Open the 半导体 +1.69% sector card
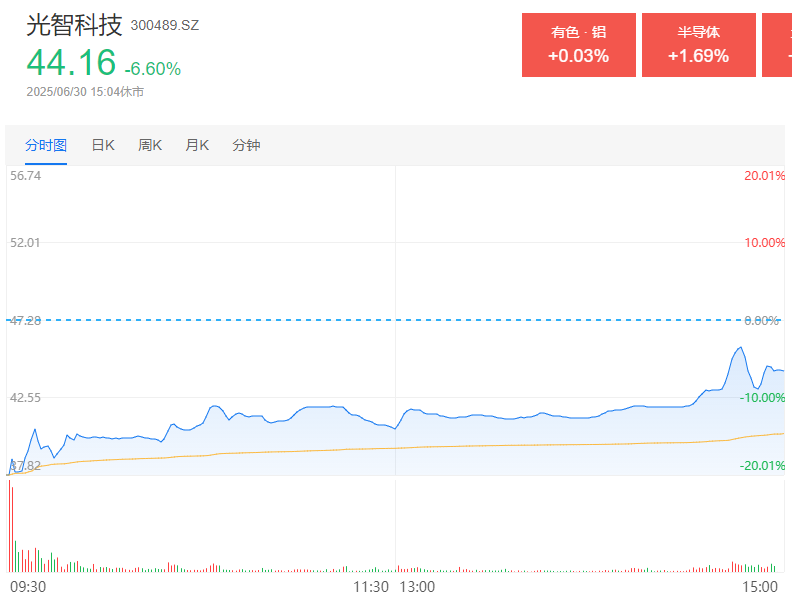 699,45
